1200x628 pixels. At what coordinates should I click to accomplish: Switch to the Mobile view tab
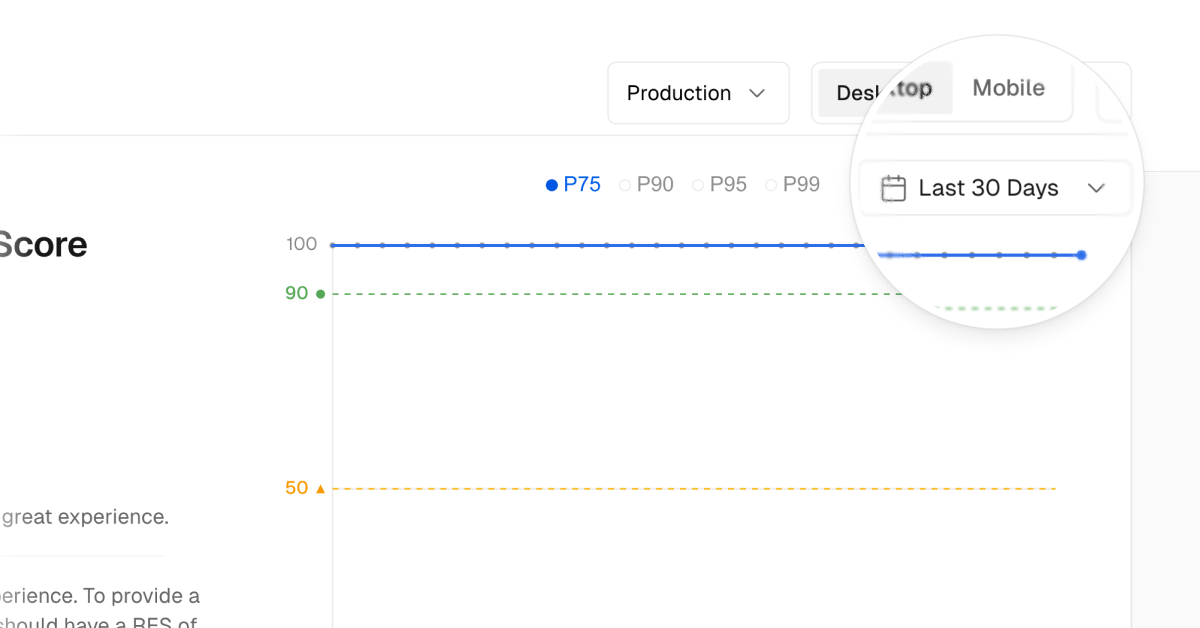(1009, 88)
